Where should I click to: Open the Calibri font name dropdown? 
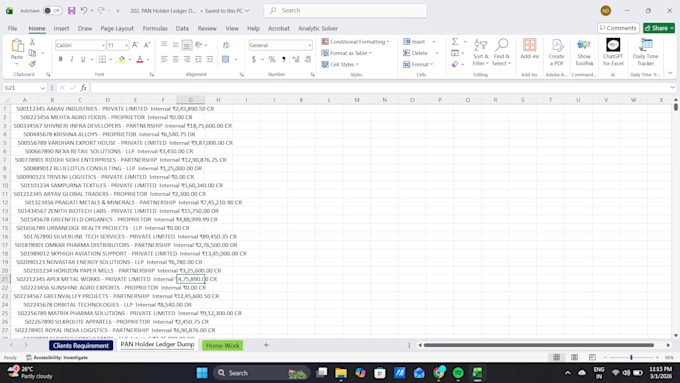[103, 45]
